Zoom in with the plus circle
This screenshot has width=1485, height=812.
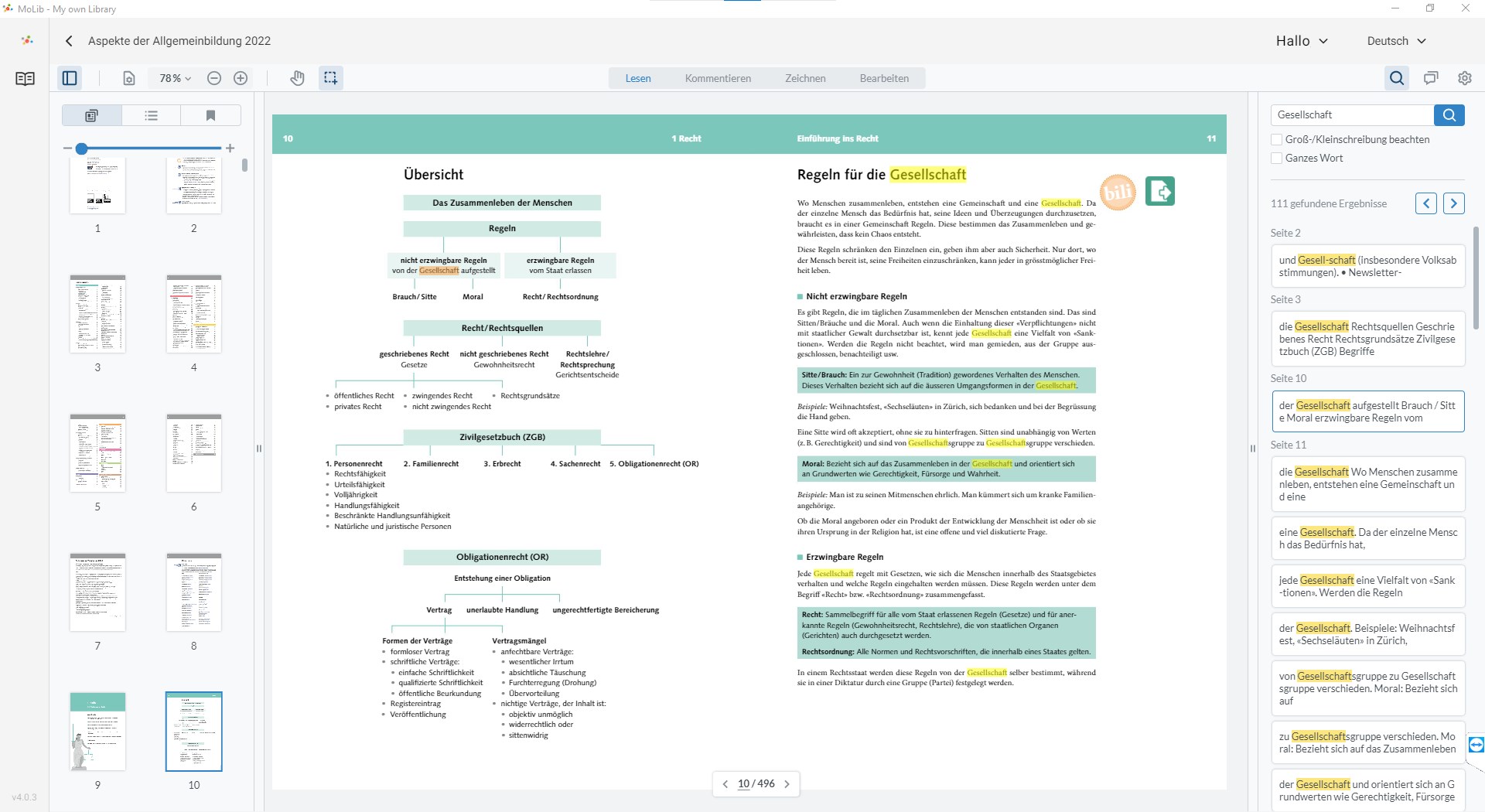point(241,78)
